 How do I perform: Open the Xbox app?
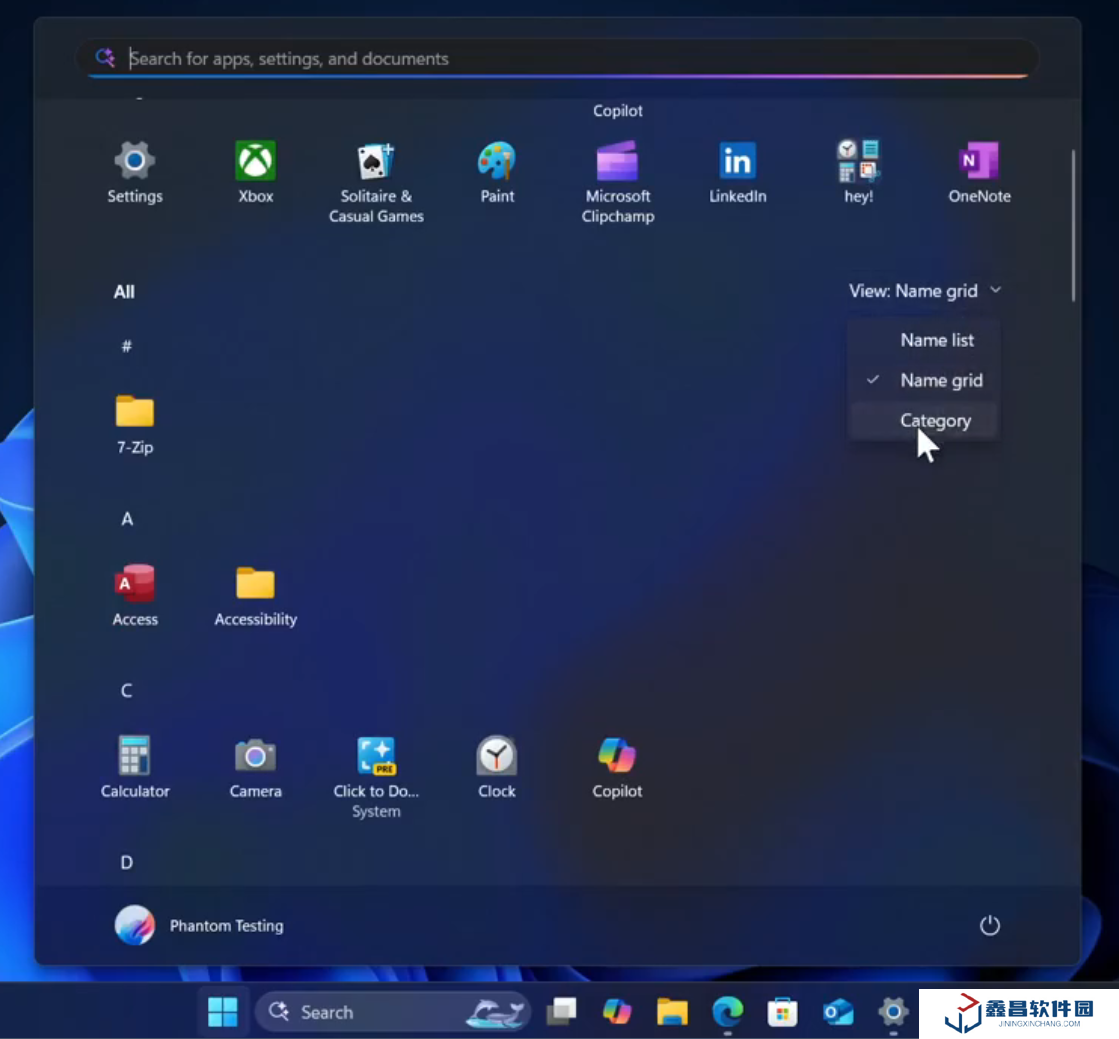pos(255,172)
